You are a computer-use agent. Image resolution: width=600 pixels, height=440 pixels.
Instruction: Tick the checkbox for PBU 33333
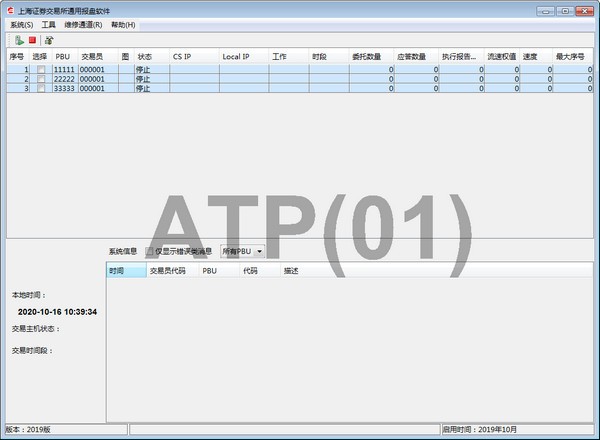(41, 88)
